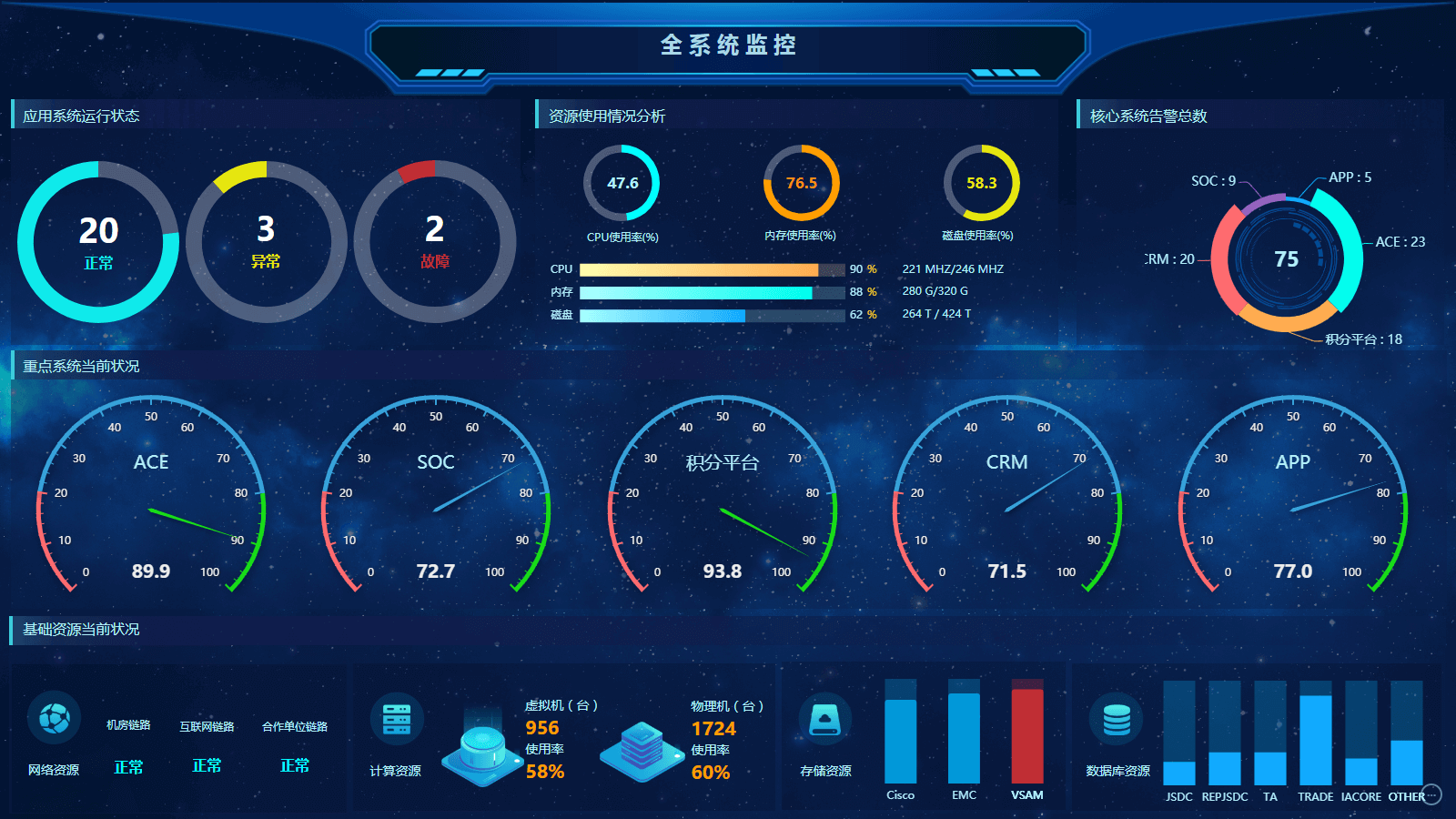Click the 积分平台 gauge showing 93.8
Image resolution: width=1456 pixels, height=819 pixels.
[723, 496]
